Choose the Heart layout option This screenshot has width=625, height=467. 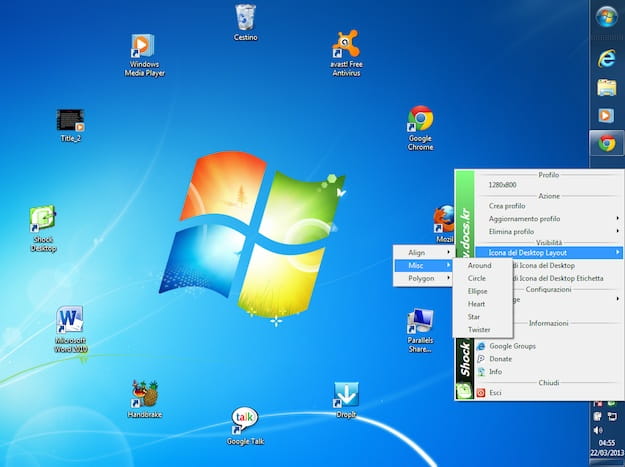pos(477,303)
